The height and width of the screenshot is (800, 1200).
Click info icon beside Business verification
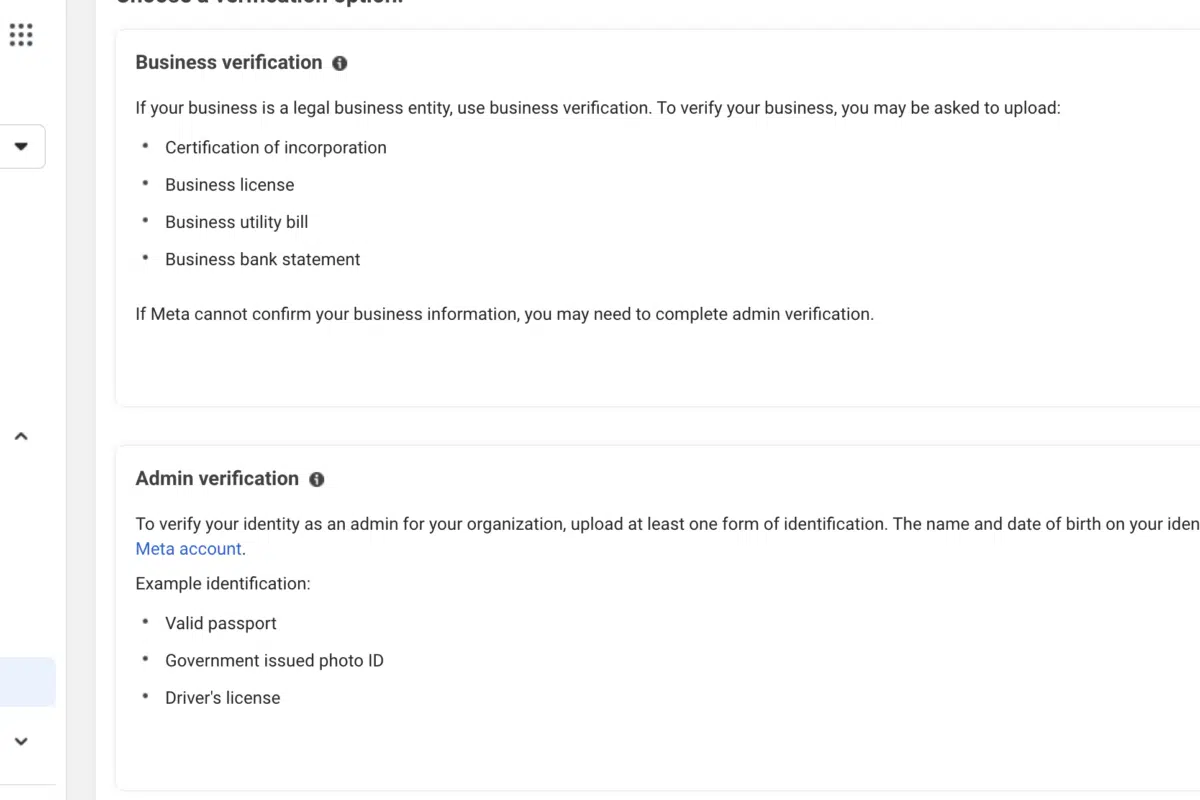(340, 63)
